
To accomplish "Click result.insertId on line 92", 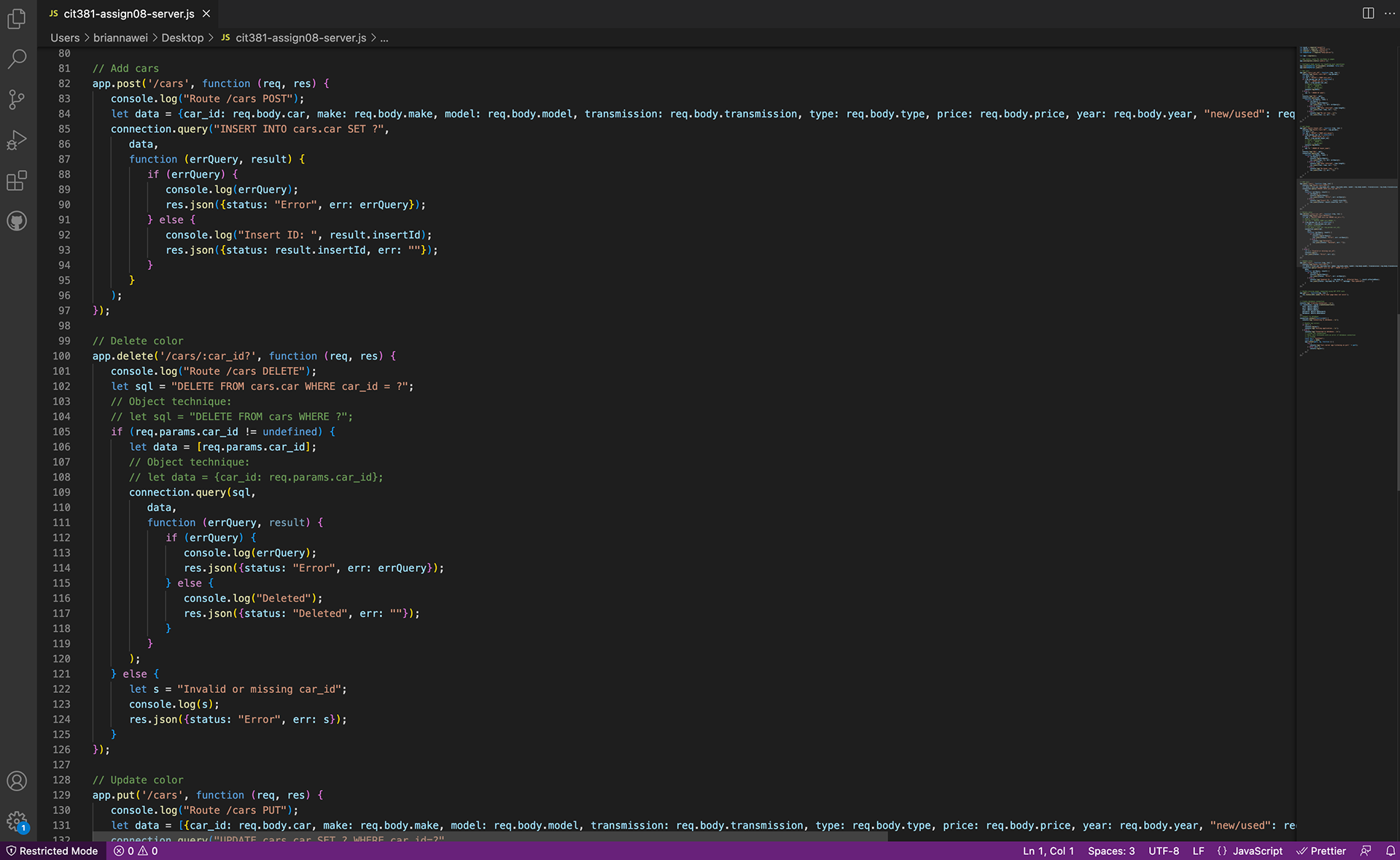I will pos(375,236).
